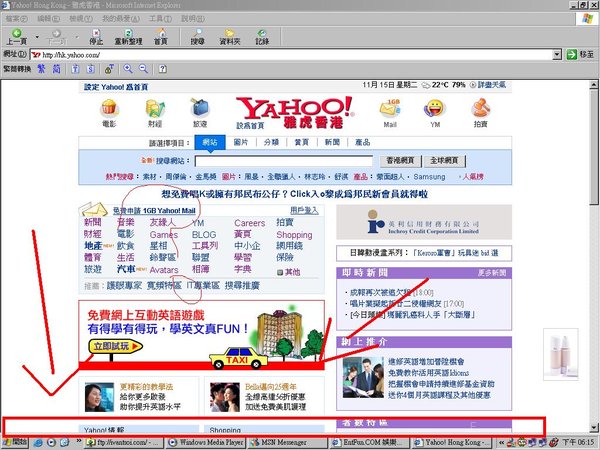Open the 1GB Yahoo! Mail signup link
This screenshot has width=600, height=450.
coord(154,210)
